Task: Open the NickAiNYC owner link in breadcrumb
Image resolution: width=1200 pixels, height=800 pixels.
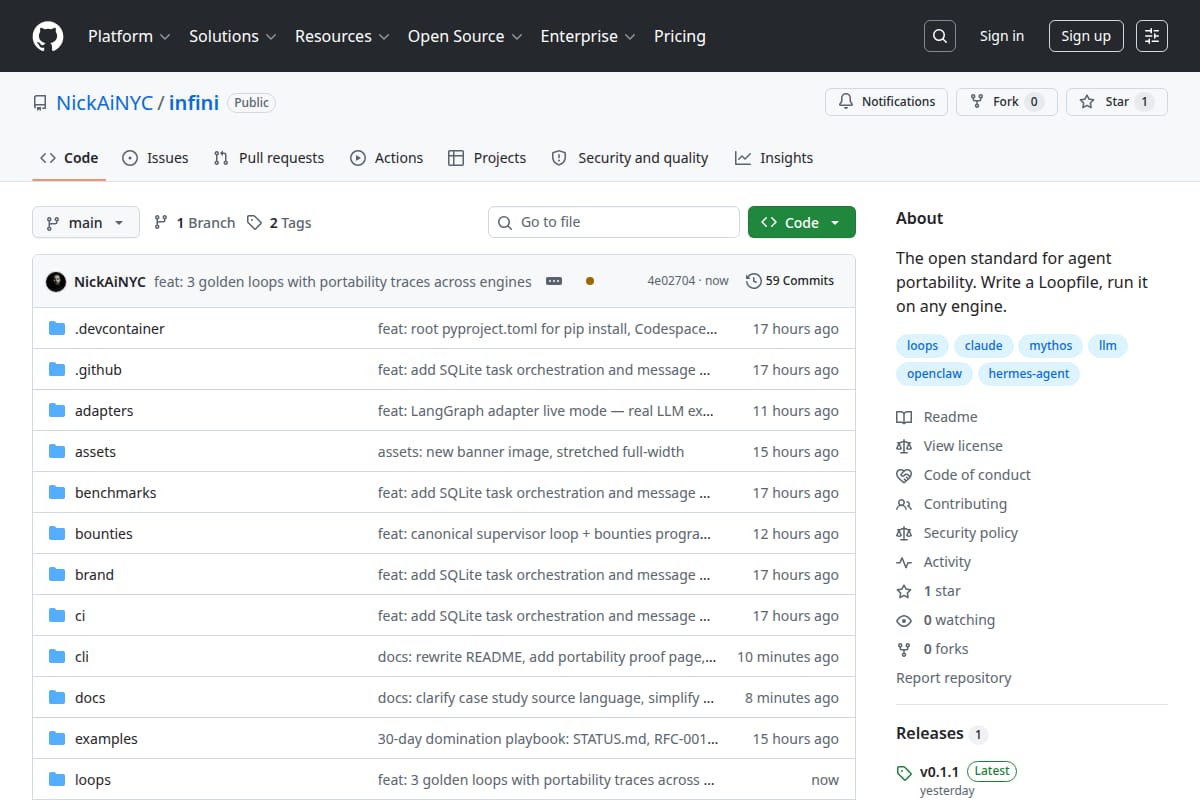Action: [x=104, y=102]
